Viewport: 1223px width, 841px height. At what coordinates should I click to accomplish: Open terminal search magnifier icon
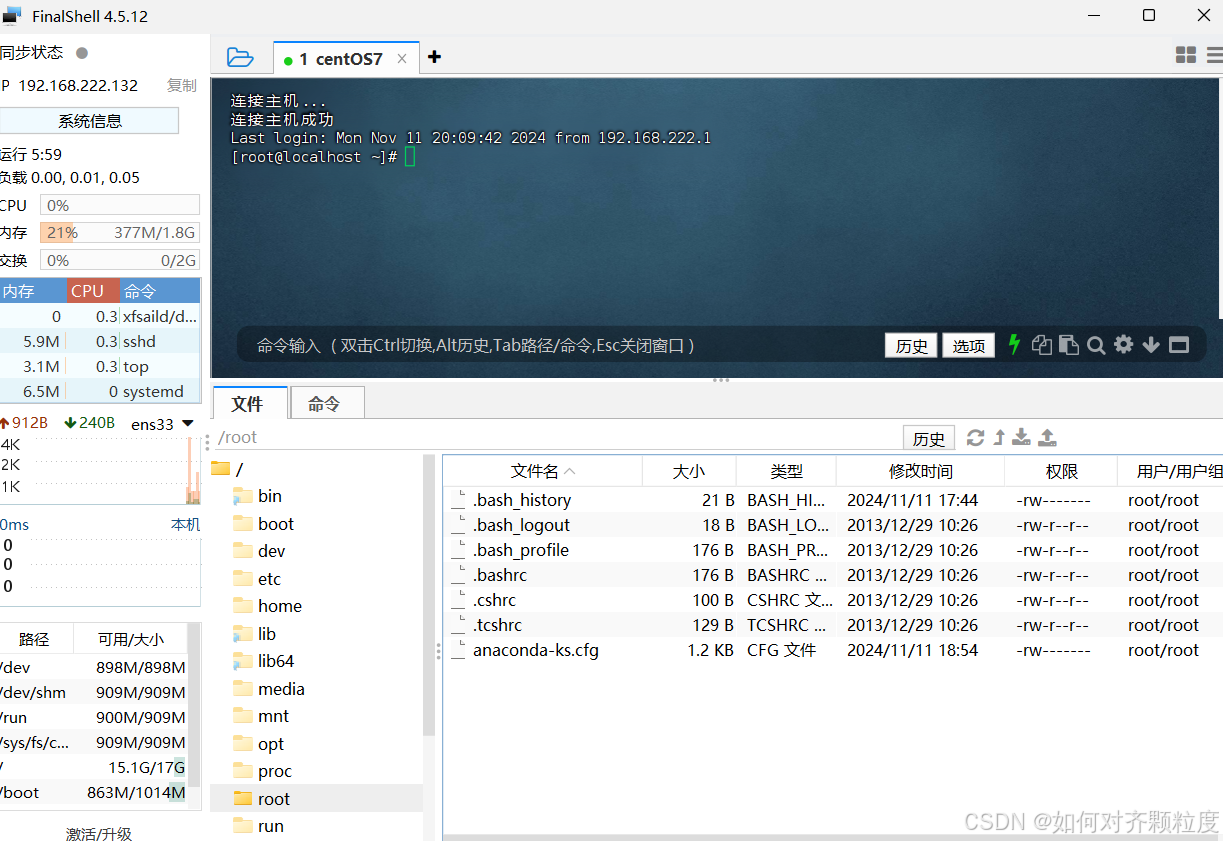1096,345
